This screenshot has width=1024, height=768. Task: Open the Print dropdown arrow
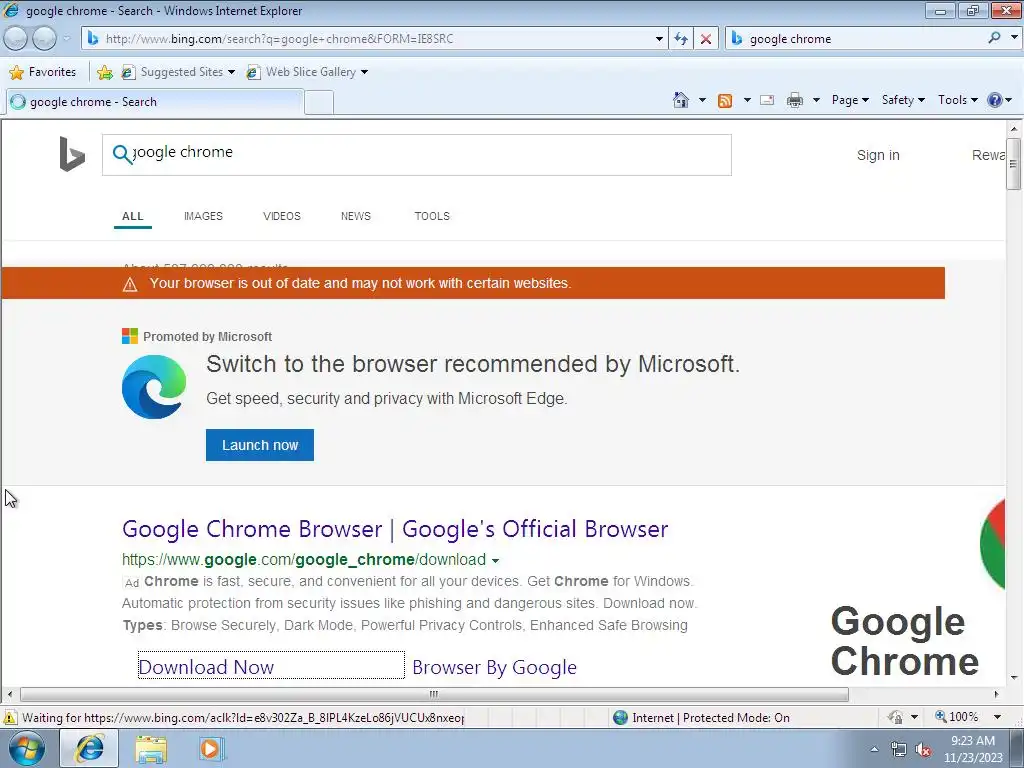(816, 100)
